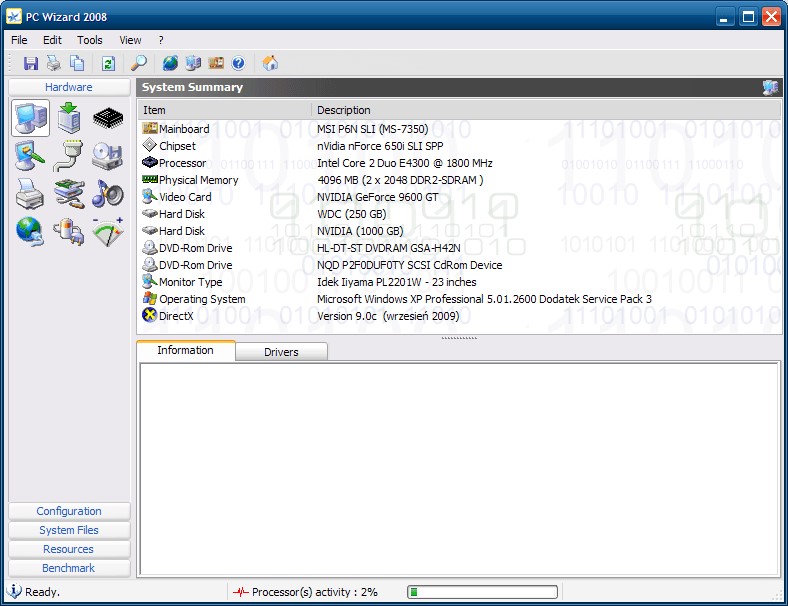Expand the Configuration category panel
Viewport: 788px width, 606px height.
tap(69, 511)
